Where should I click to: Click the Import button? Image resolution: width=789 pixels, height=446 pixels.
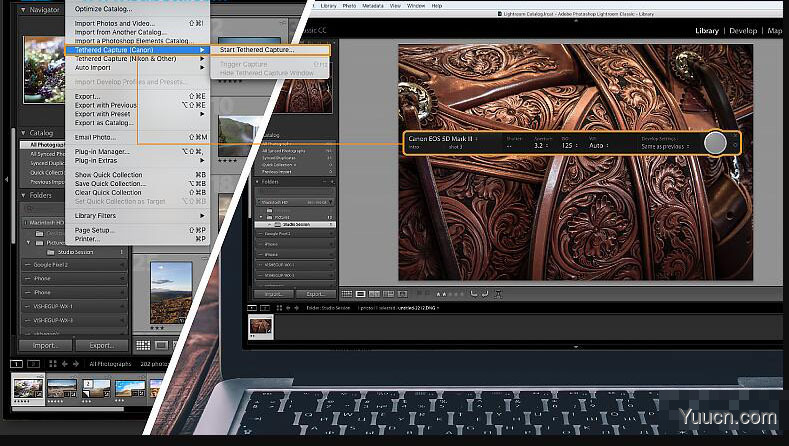[x=45, y=345]
